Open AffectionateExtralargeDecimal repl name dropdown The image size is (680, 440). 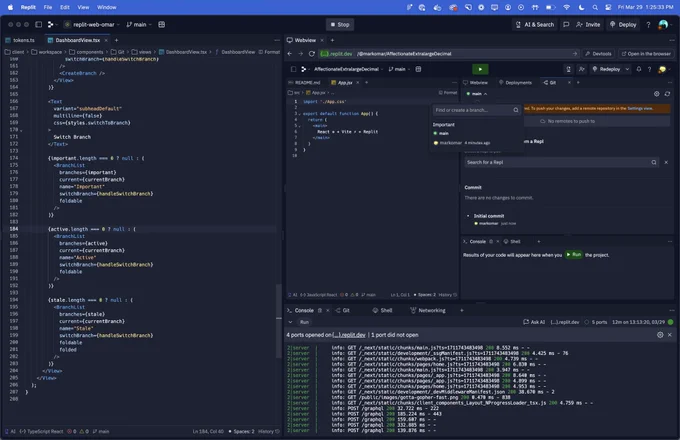point(348,69)
